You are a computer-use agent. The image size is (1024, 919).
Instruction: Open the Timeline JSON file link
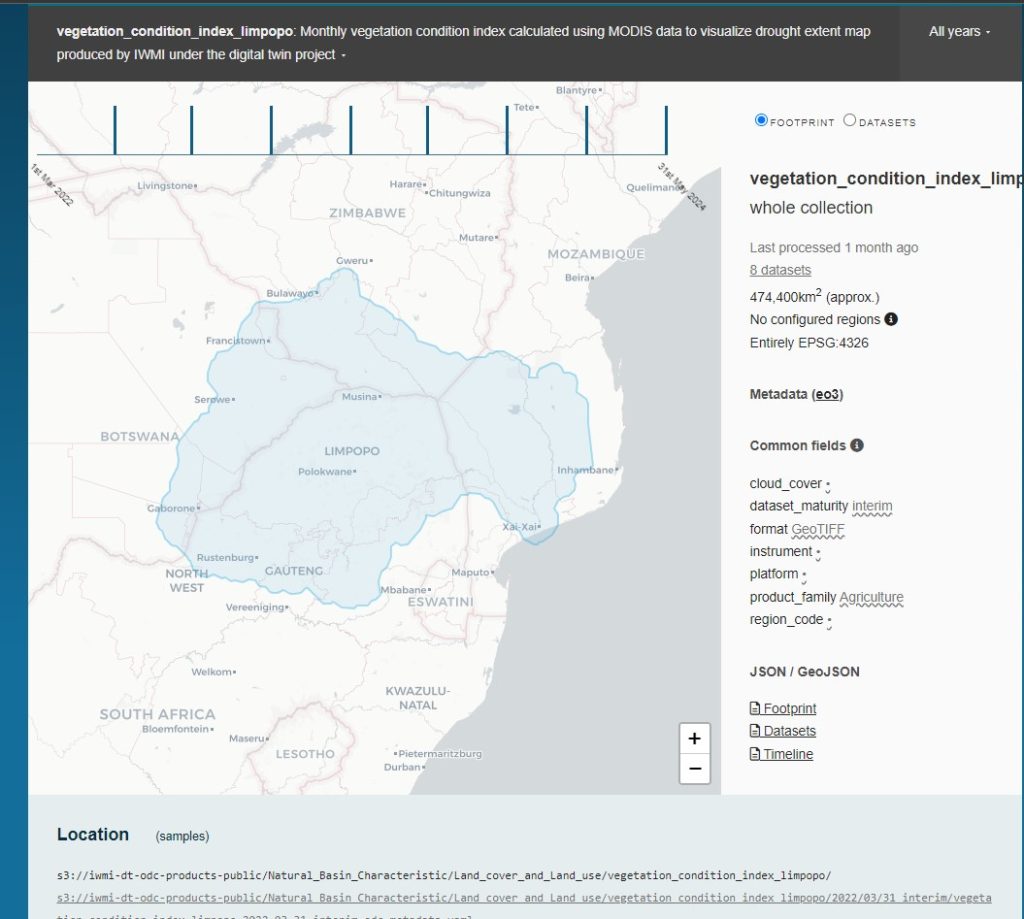[x=787, y=754]
